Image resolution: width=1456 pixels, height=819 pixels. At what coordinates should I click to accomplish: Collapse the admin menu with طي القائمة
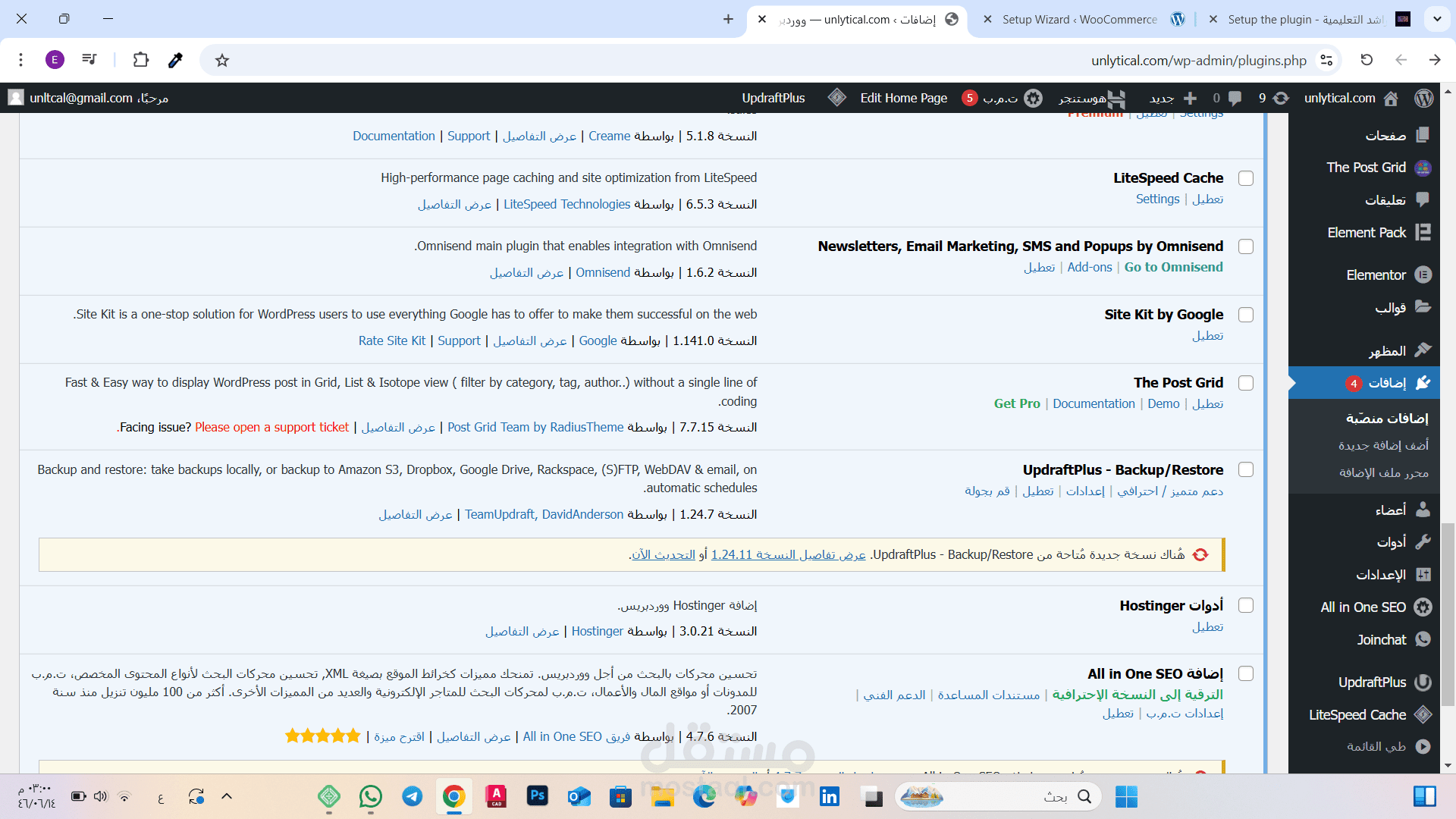pos(1388,747)
